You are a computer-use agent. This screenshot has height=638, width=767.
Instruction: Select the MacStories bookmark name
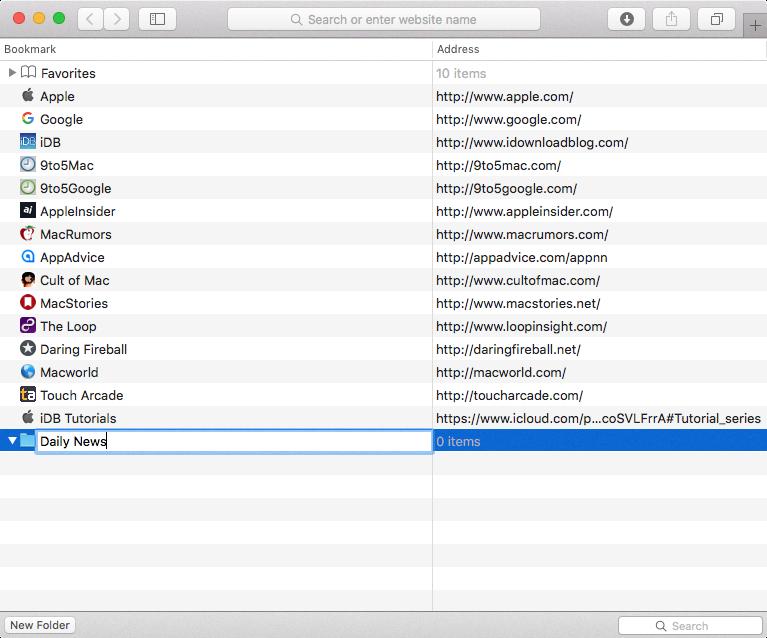(74, 303)
